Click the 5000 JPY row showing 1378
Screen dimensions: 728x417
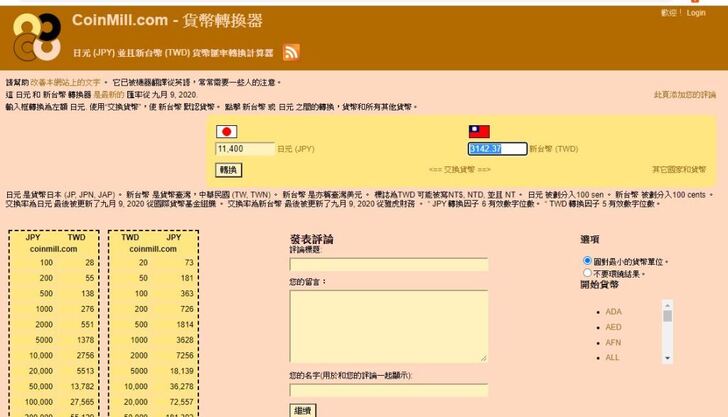pyautogui.click(x=54, y=340)
